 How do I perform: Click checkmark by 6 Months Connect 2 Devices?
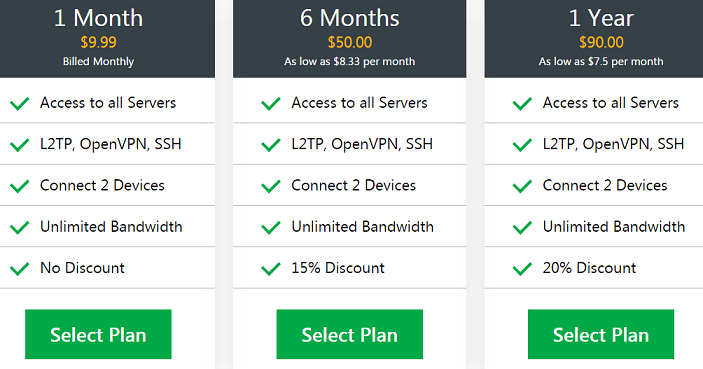pos(271,186)
